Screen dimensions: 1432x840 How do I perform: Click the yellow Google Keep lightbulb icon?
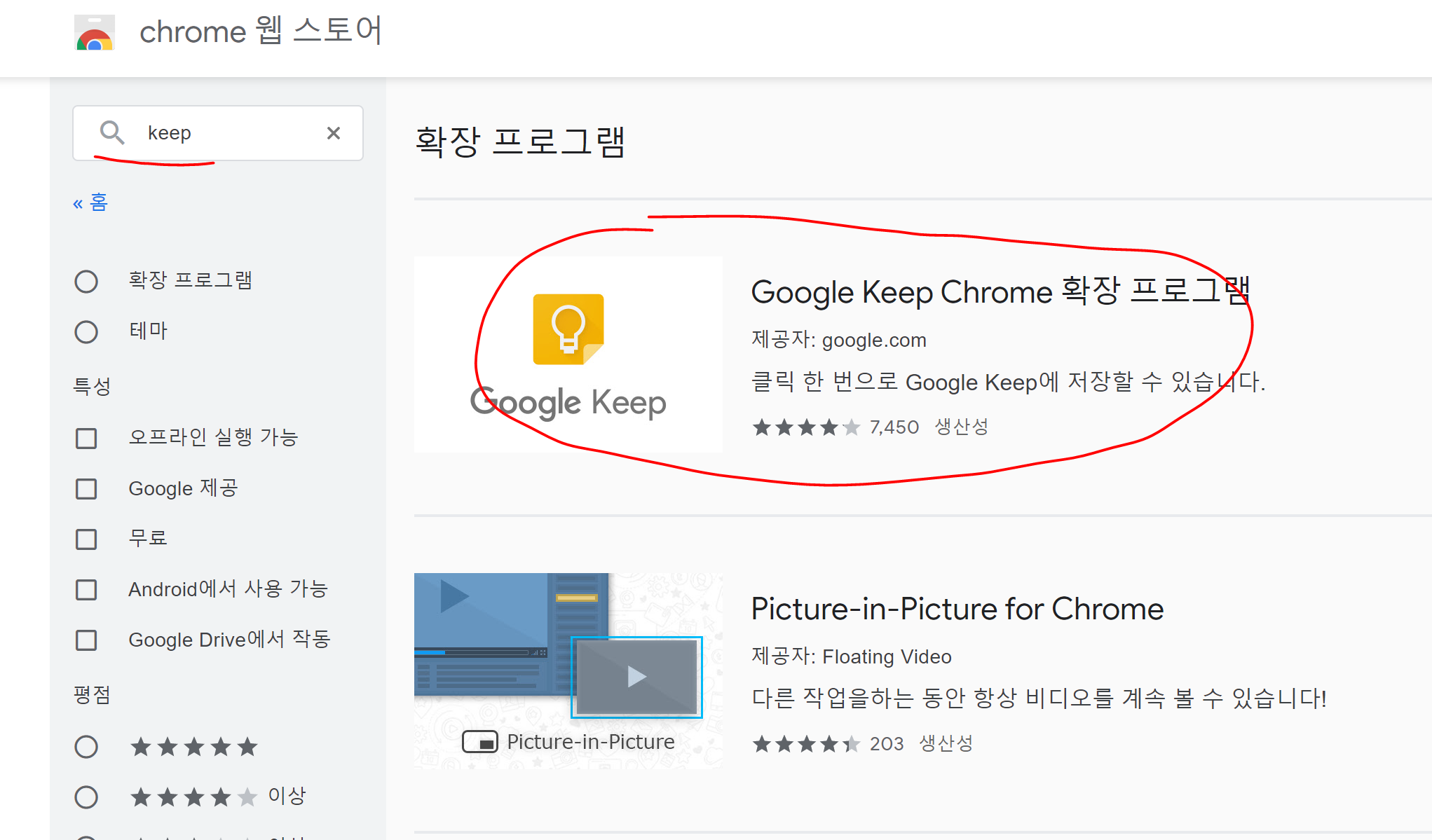pos(568,329)
